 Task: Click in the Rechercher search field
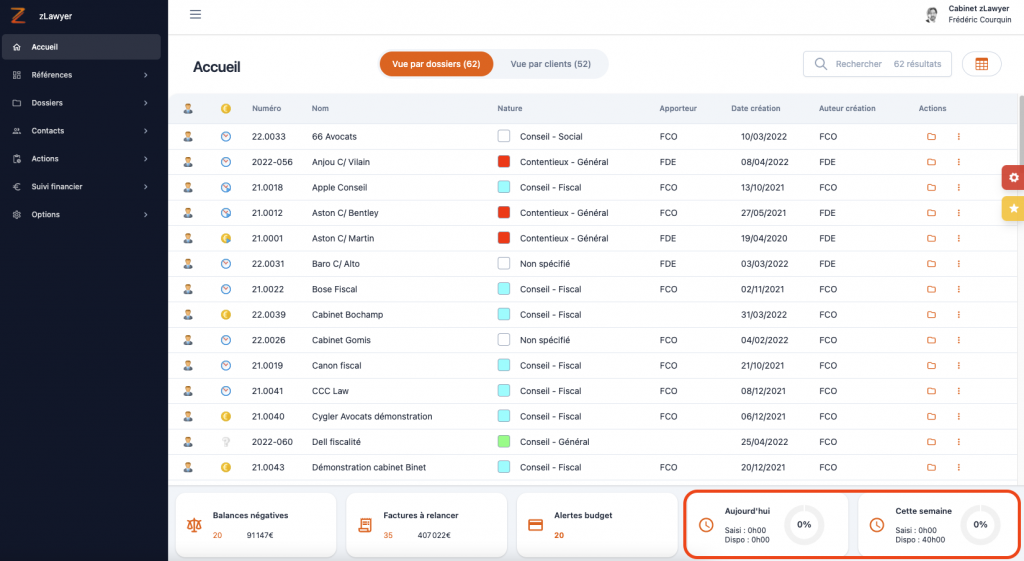pos(860,64)
